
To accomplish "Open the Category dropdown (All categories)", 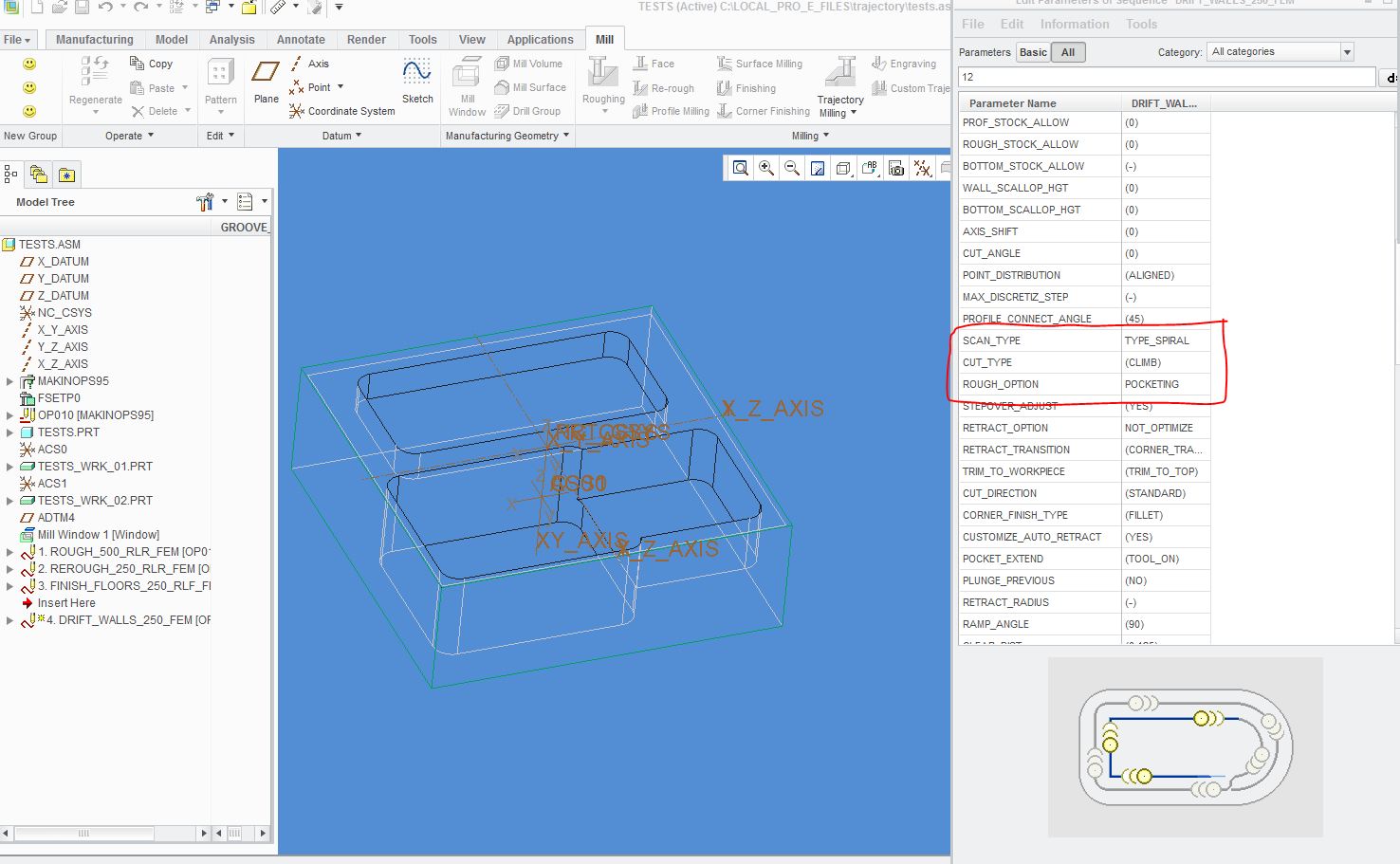I will tap(1280, 52).
